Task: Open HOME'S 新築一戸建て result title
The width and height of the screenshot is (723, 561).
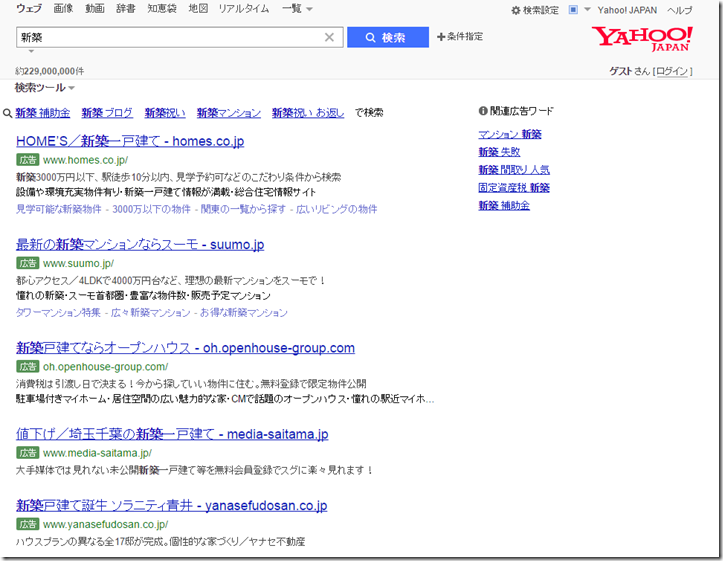Action: coord(130,141)
